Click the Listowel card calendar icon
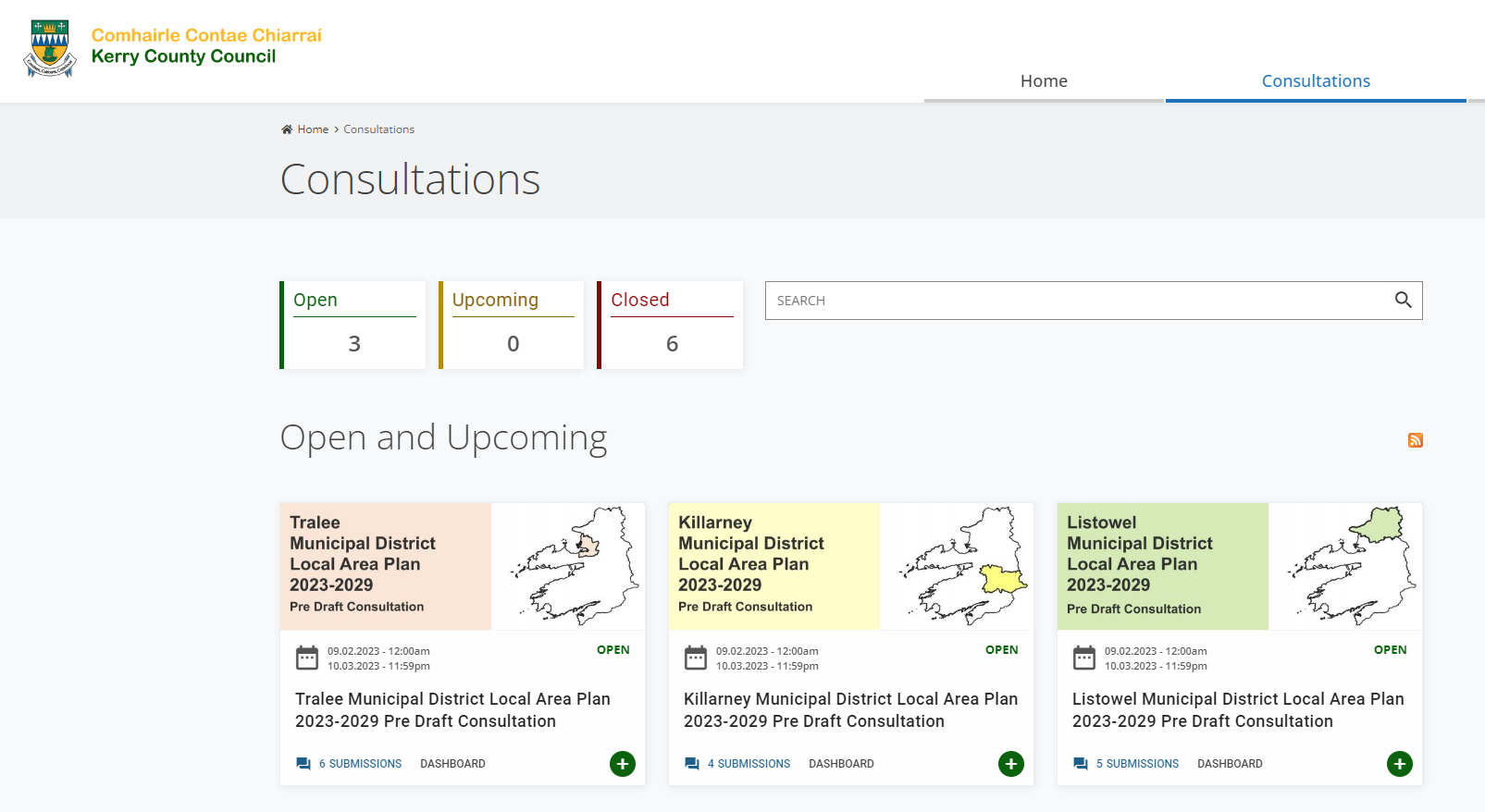 (1084, 658)
